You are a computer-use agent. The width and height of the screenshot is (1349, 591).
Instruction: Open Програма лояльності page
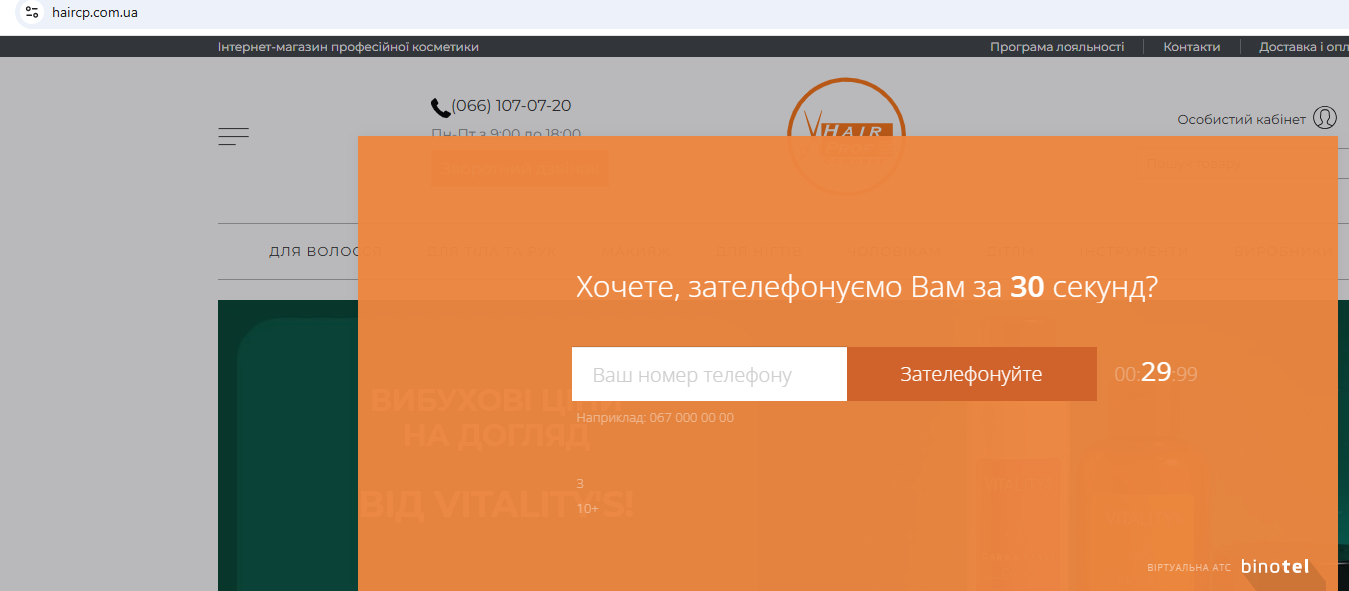tap(1057, 47)
